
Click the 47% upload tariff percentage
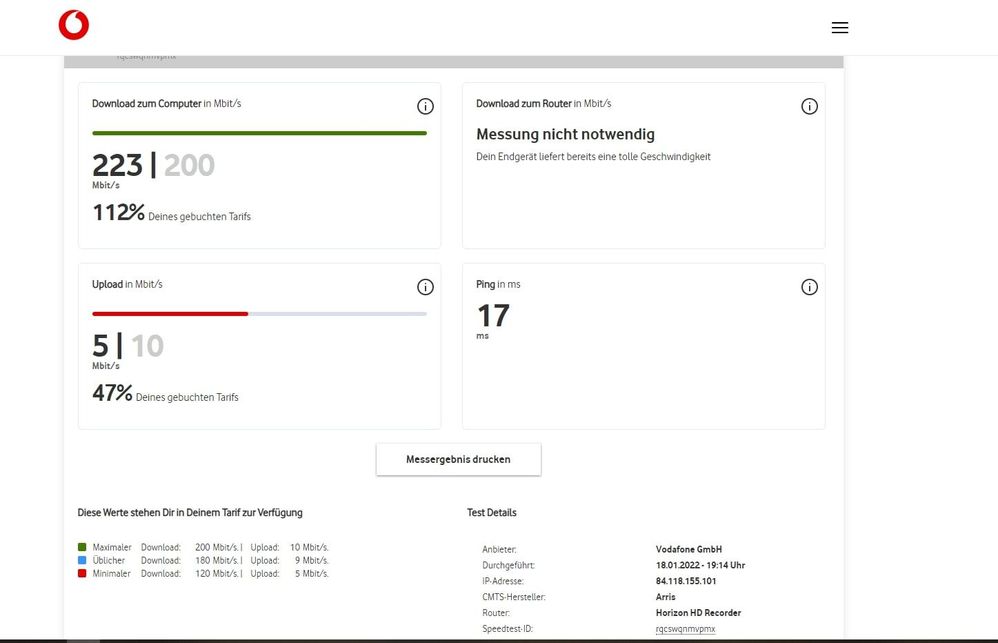coord(112,394)
